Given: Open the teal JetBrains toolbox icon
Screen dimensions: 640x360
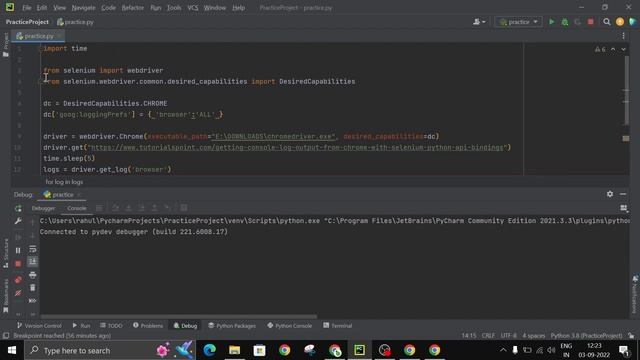Looking at the screenshot, I should [633, 22].
